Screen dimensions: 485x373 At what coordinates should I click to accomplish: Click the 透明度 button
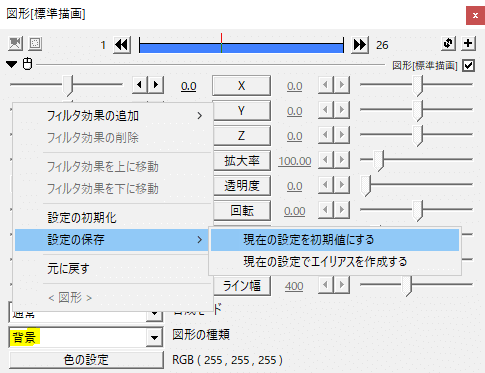(241, 186)
